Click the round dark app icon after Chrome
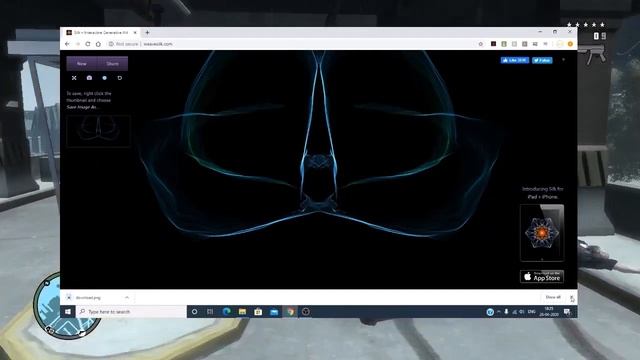This screenshot has width=640, height=360. [306, 312]
